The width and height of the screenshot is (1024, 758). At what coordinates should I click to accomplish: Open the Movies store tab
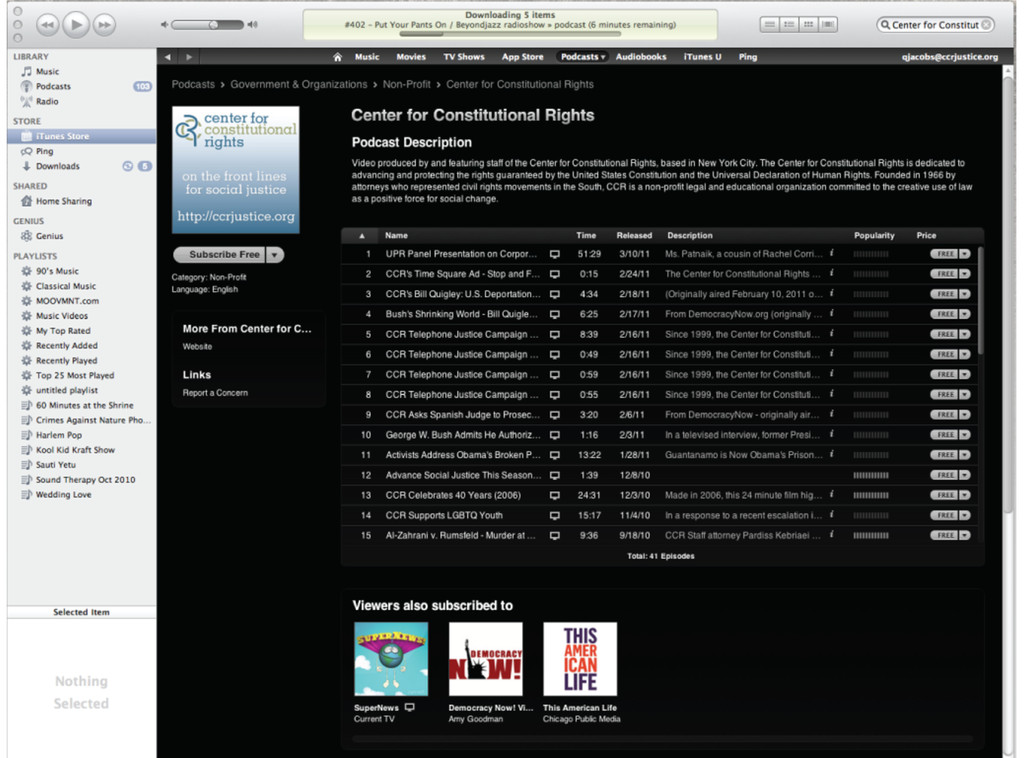(x=411, y=57)
